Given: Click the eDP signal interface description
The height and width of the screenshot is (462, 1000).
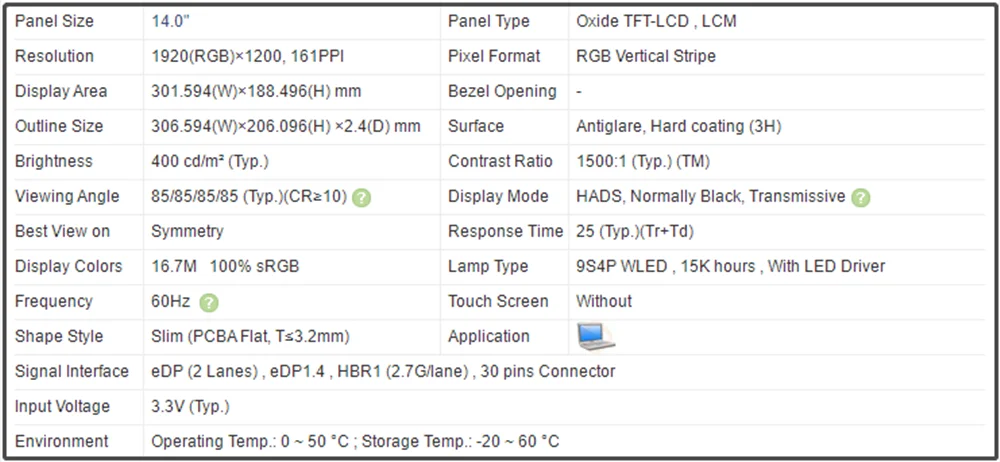Looking at the screenshot, I should point(383,371).
